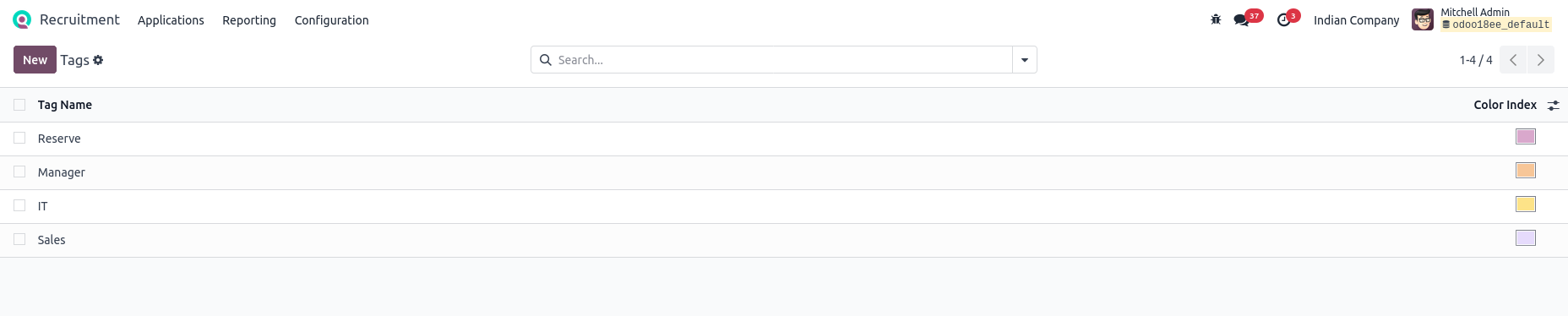The width and height of the screenshot is (1568, 316).
Task: Click the IT tag yellow color swatch
Action: click(x=1526, y=204)
